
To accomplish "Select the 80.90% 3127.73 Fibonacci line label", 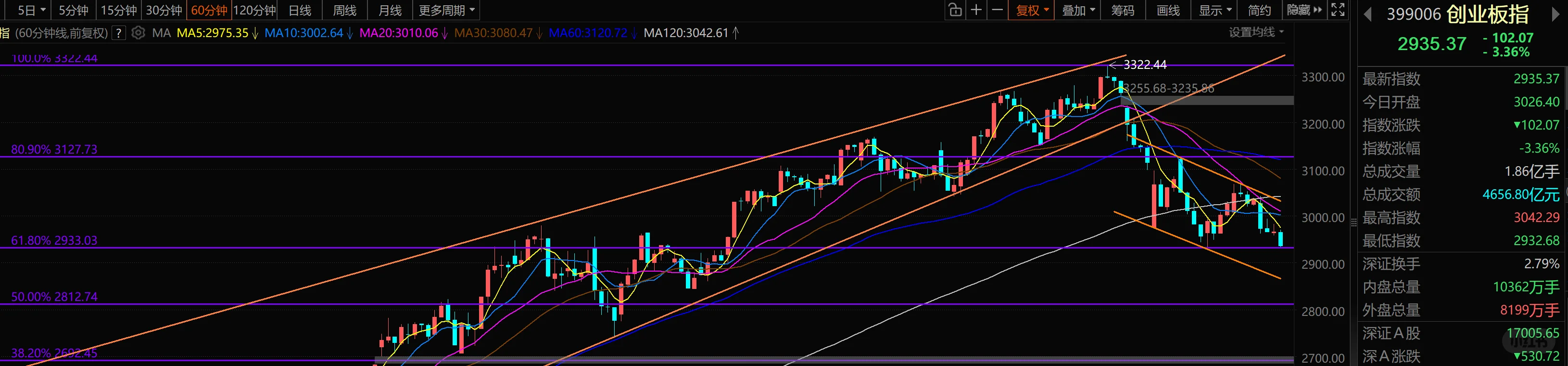I will [54, 149].
